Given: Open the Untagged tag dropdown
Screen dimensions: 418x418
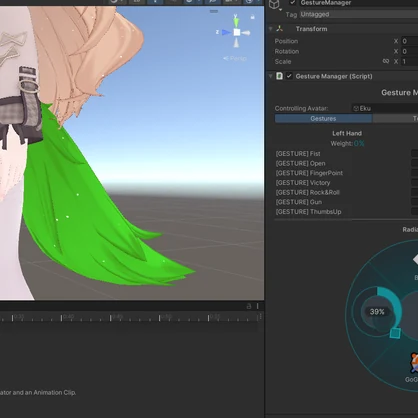Looking at the screenshot, I should [359, 14].
